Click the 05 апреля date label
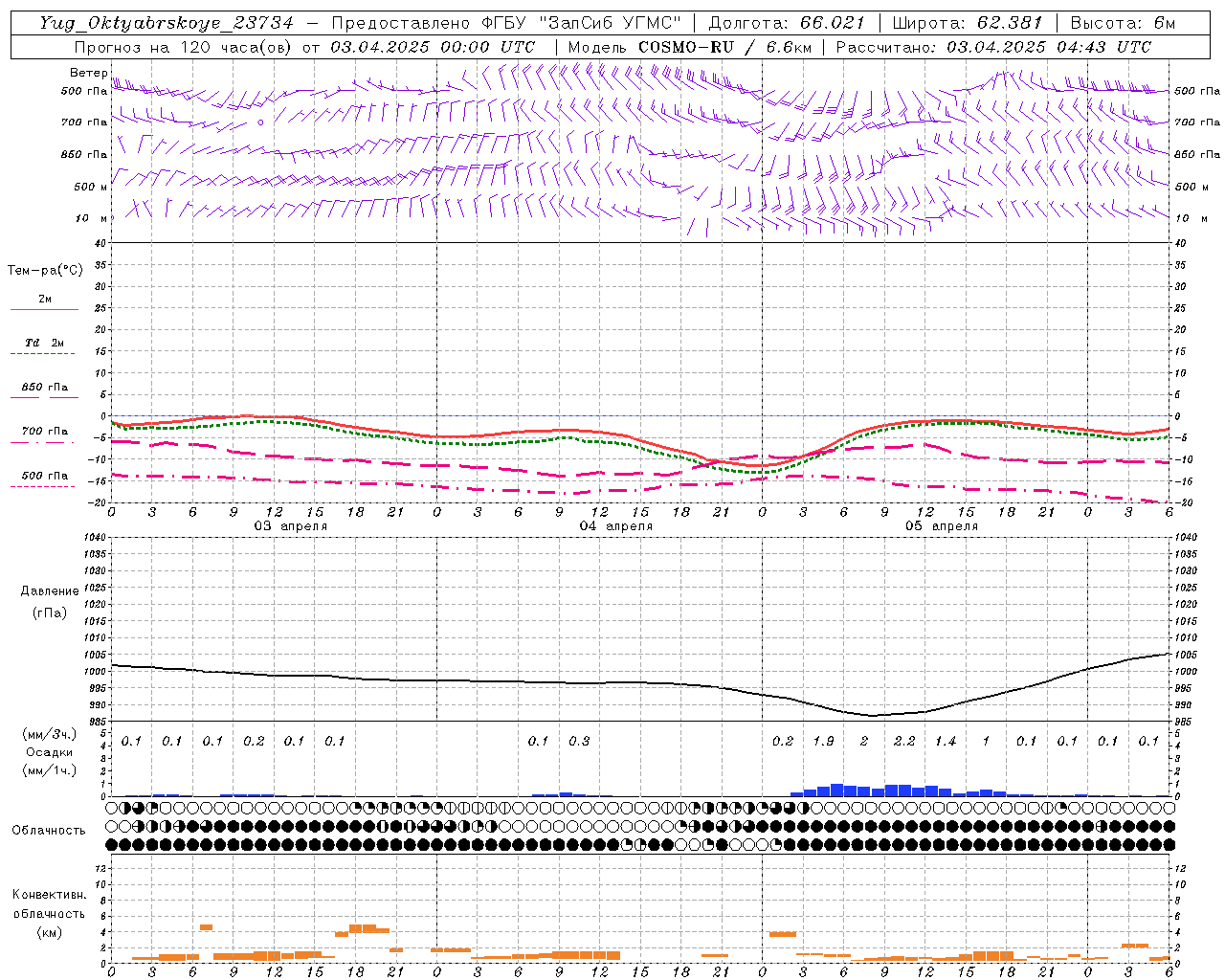 pos(941,526)
